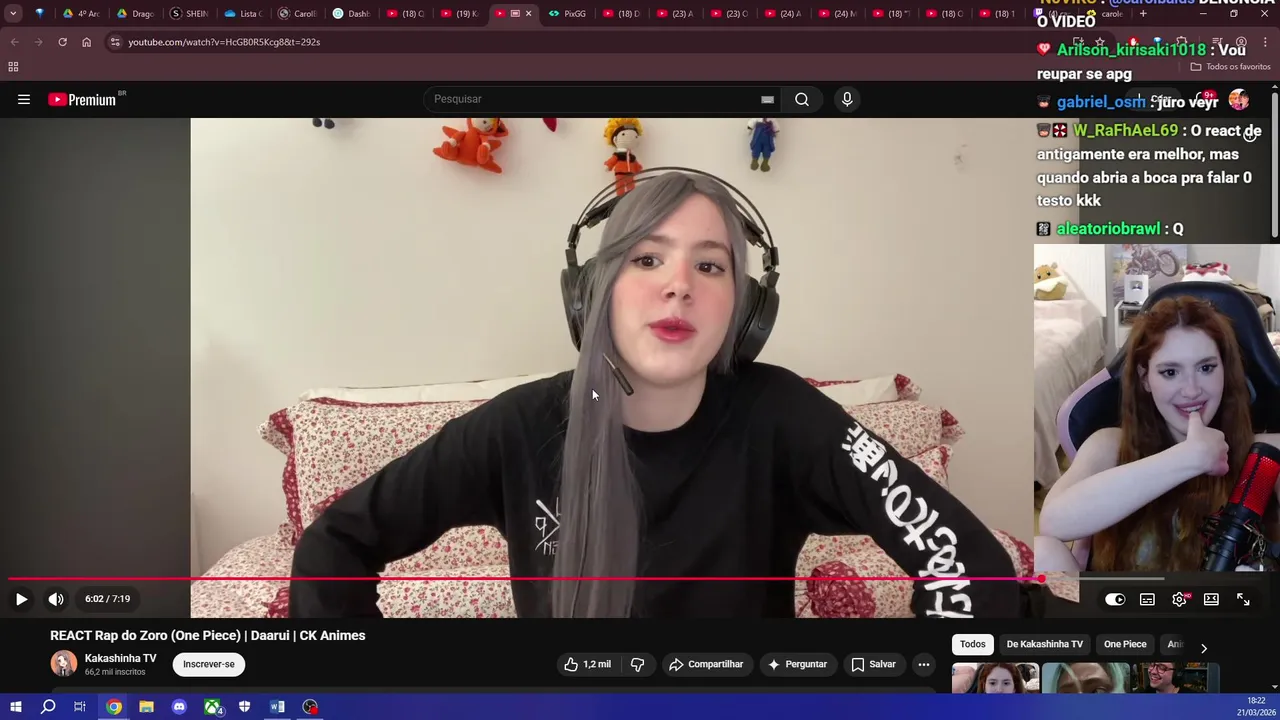Select the De Kakashinha TV chip
Image resolution: width=1280 pixels, height=720 pixels.
click(1044, 644)
